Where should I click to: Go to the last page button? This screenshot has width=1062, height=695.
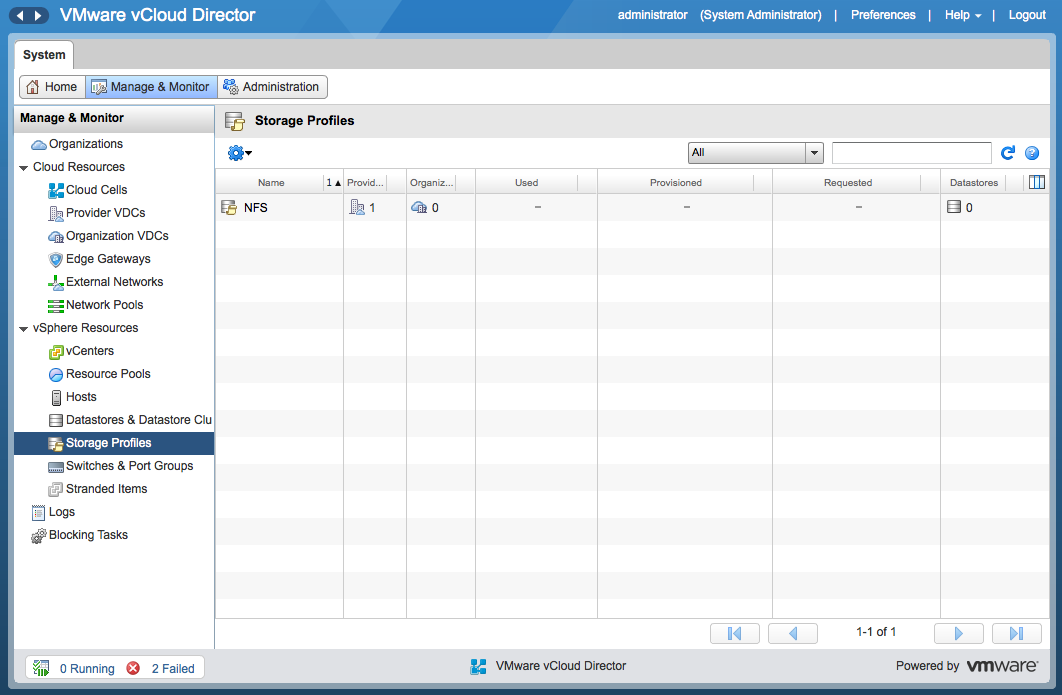1017,633
